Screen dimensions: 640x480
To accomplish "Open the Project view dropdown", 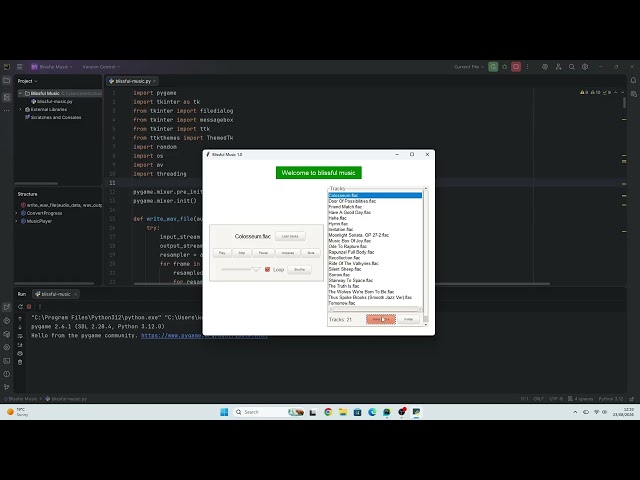I will (27, 81).
